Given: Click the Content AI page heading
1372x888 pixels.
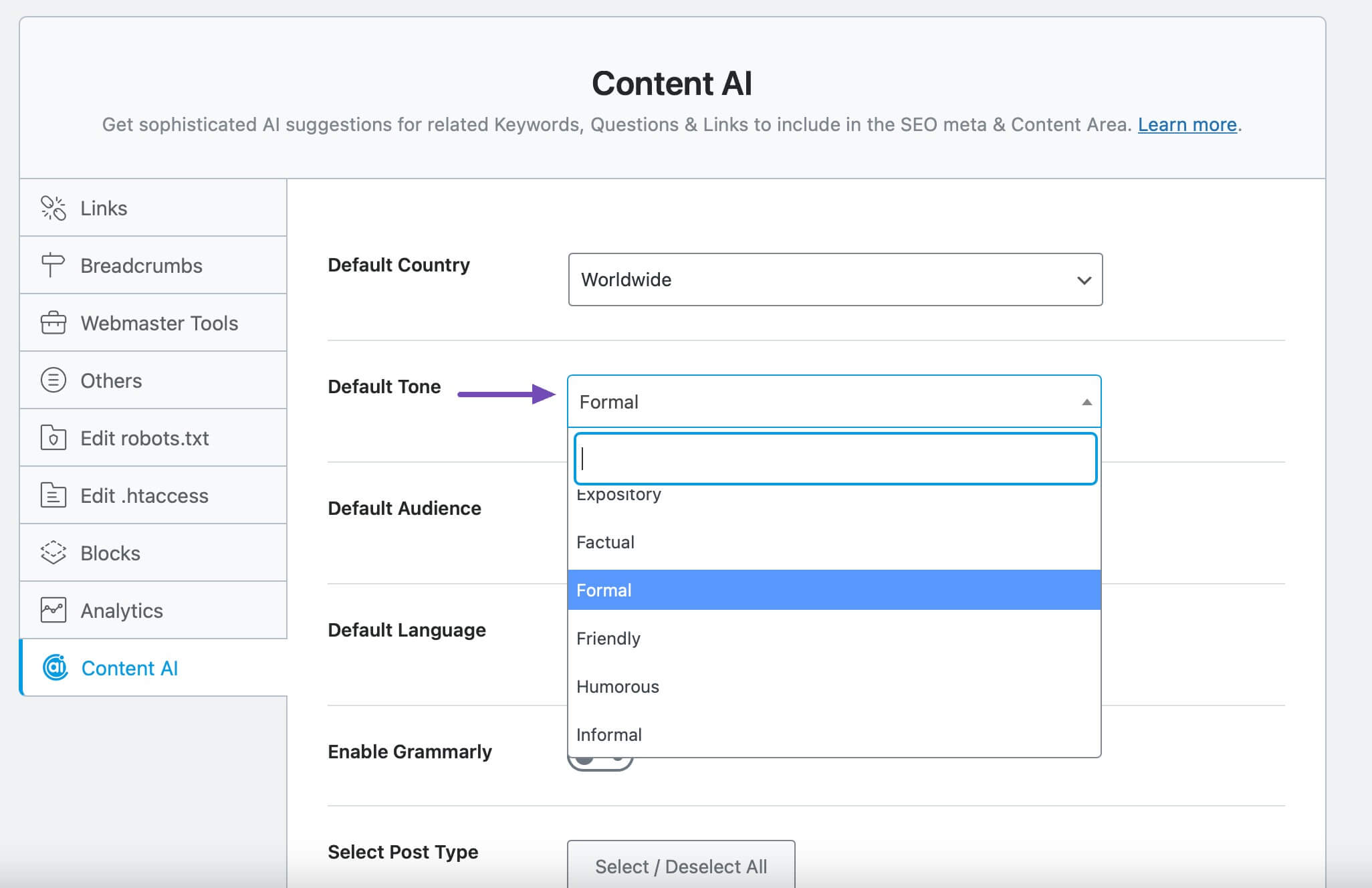Looking at the screenshot, I should 672,84.
